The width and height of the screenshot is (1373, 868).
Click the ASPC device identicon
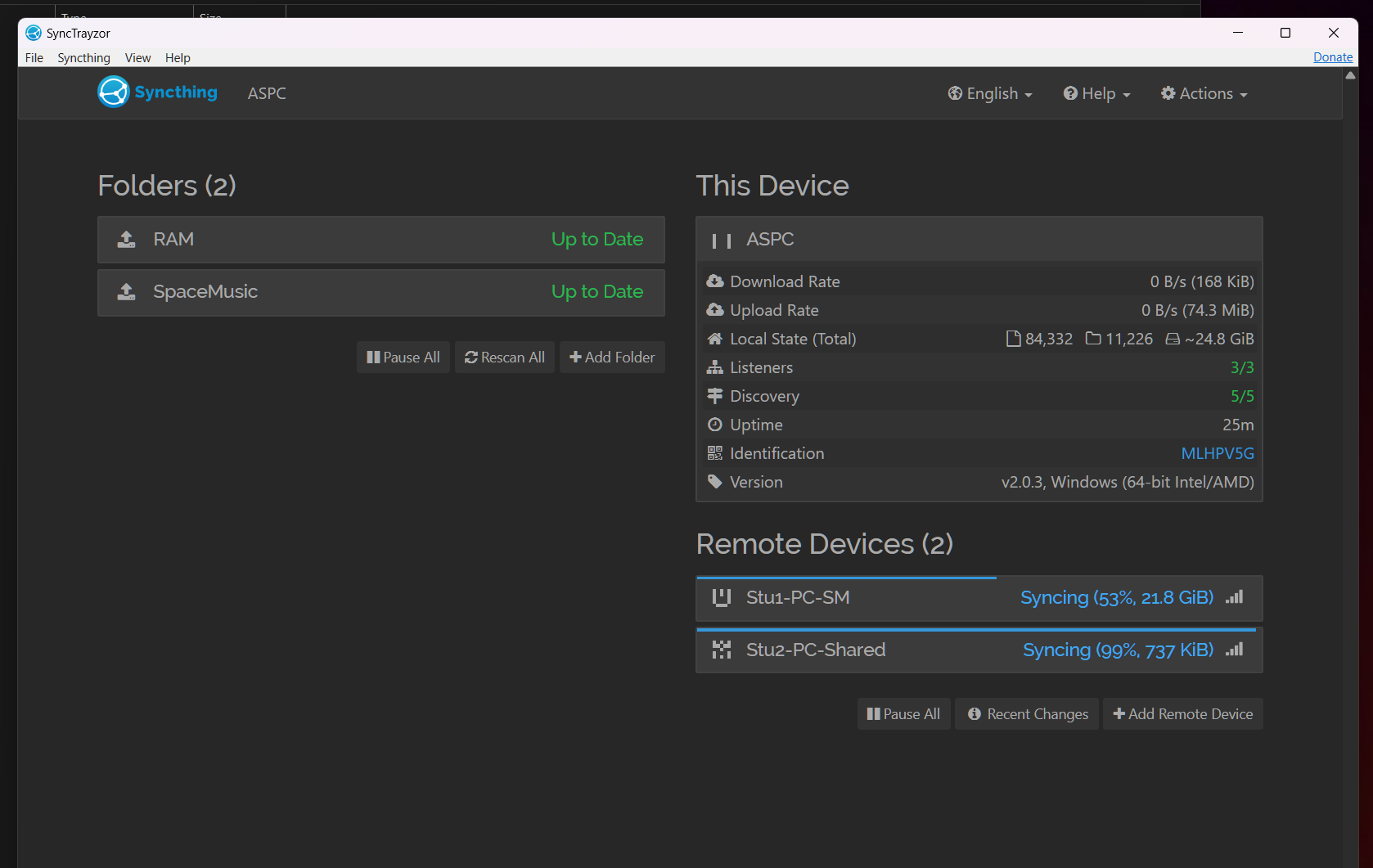click(722, 240)
